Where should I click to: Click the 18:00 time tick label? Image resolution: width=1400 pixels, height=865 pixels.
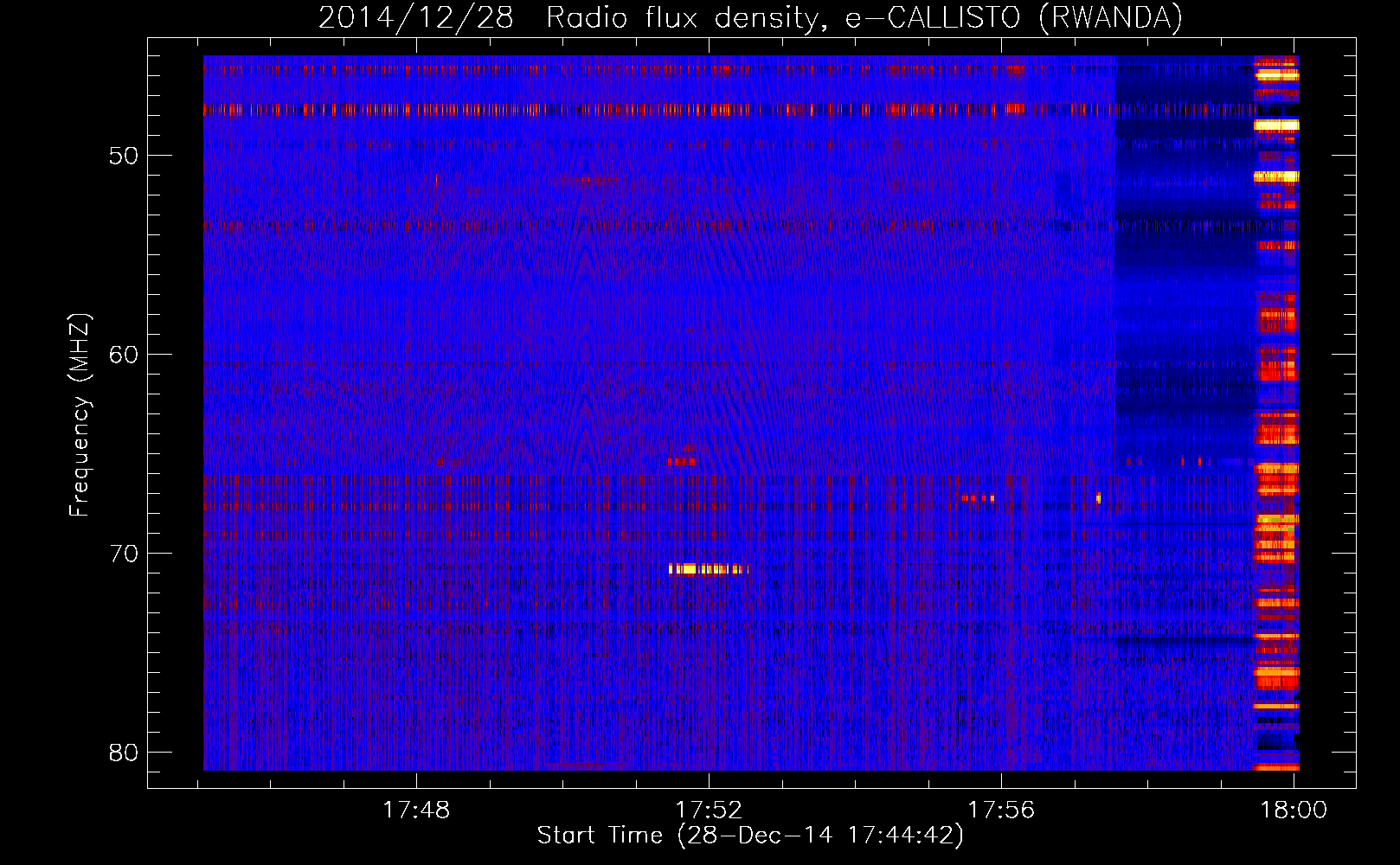[x=1294, y=811]
